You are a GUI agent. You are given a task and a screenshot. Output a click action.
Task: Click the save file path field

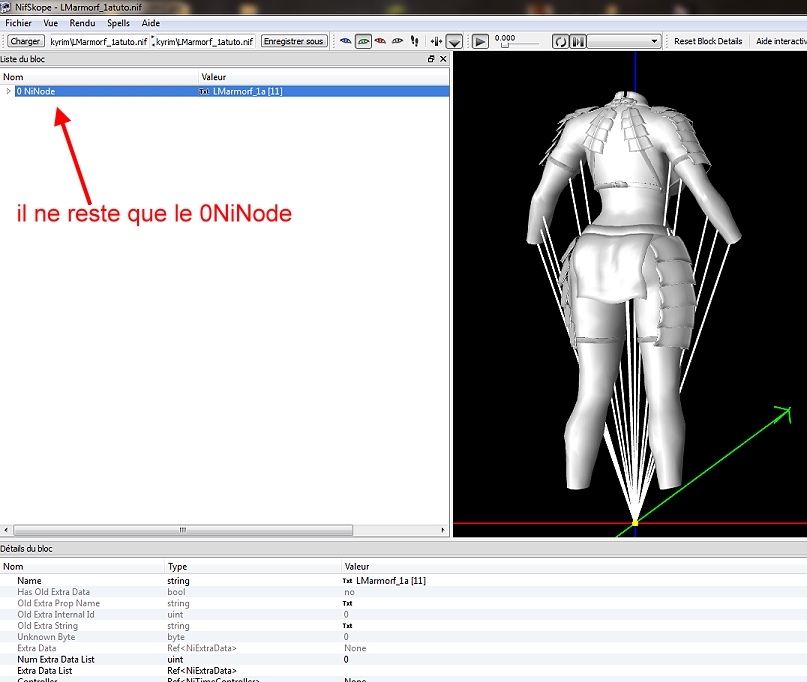[x=205, y=42]
